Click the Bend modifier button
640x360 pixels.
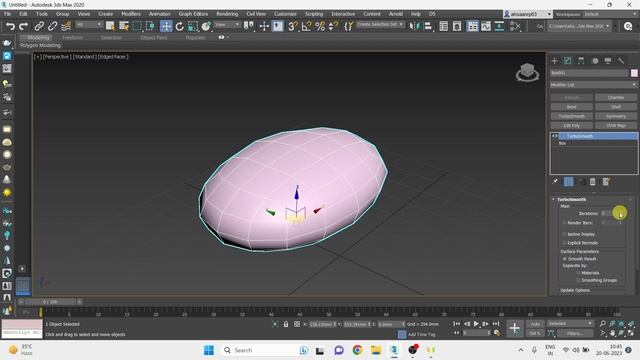(571, 107)
